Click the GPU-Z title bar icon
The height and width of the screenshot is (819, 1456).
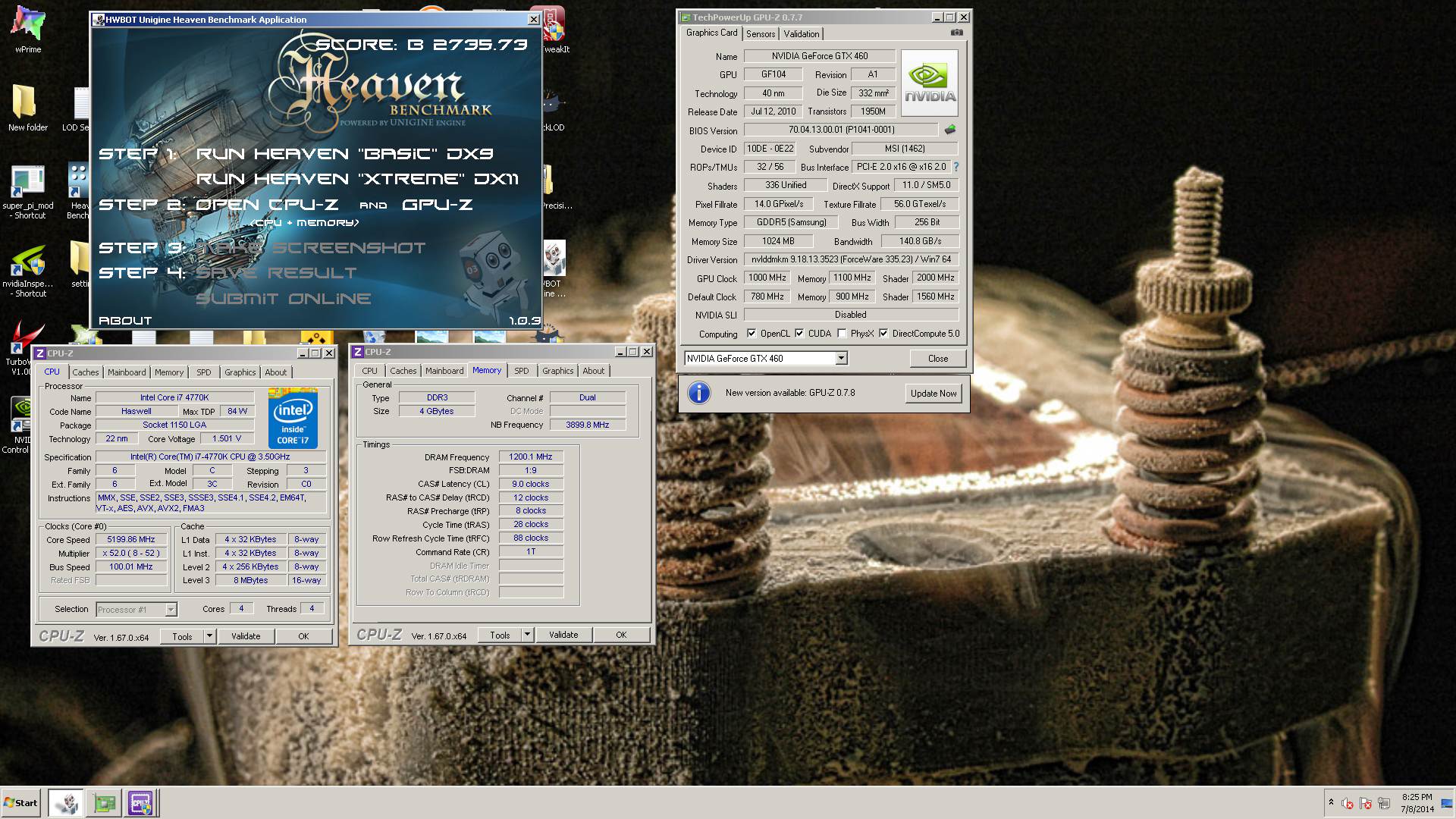click(686, 17)
